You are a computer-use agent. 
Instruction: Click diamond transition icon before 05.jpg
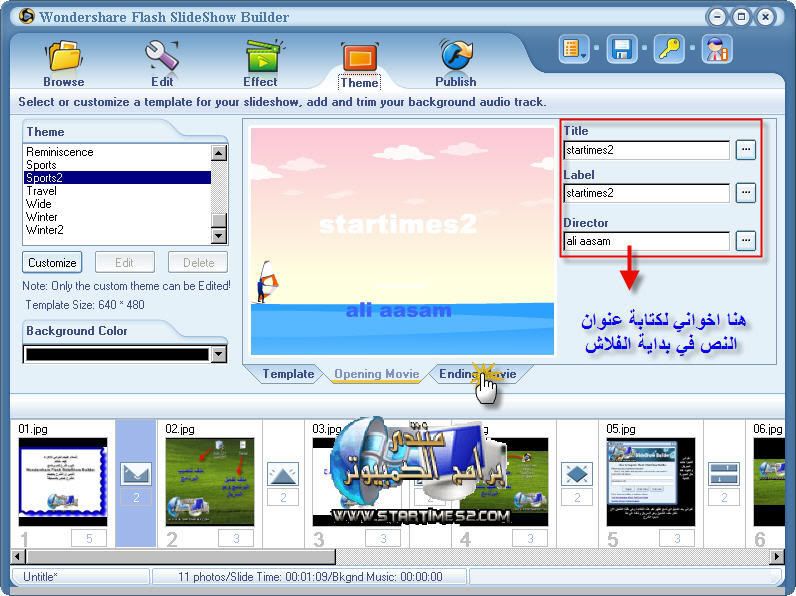tap(577, 474)
